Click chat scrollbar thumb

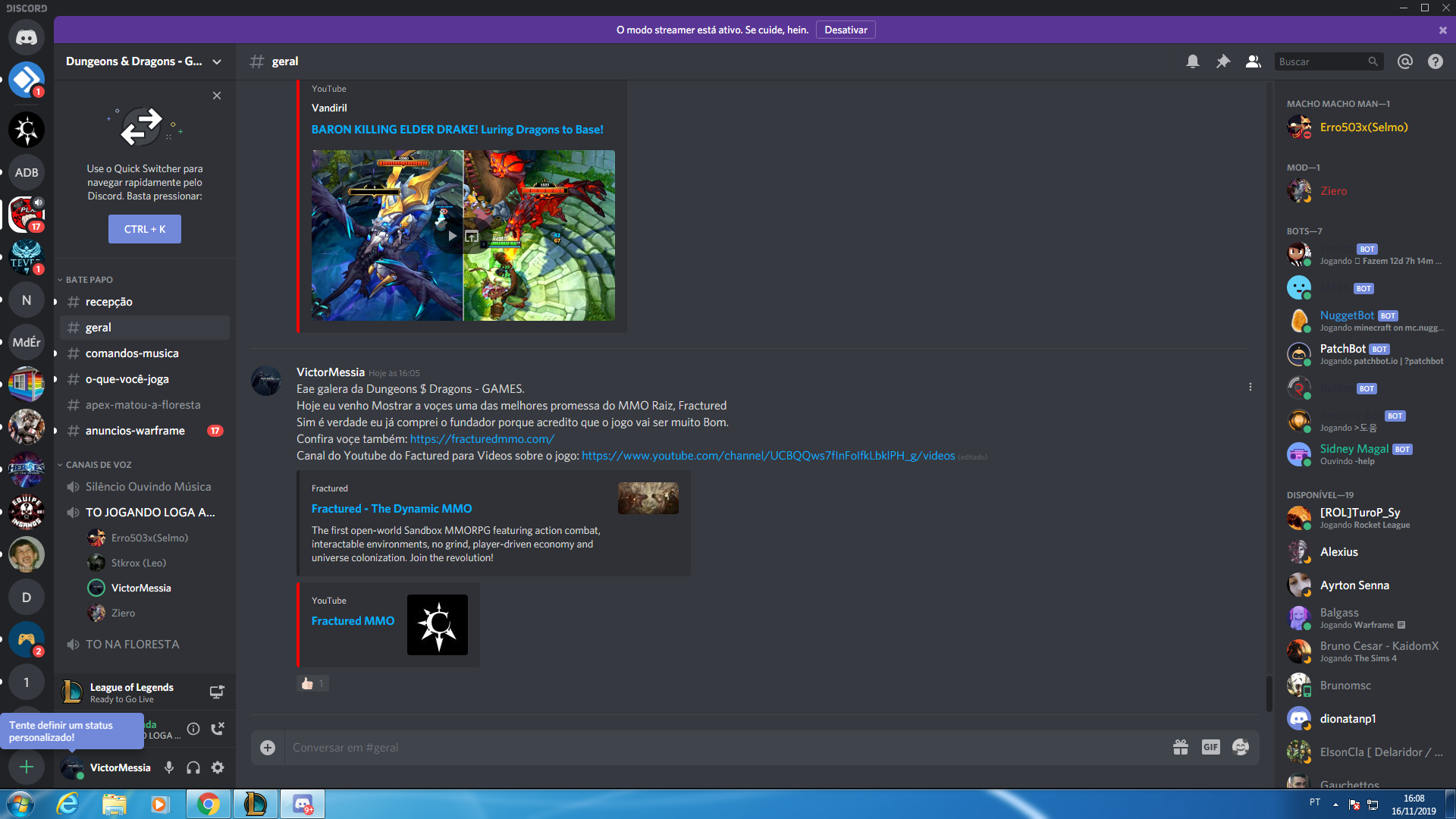point(1269,693)
